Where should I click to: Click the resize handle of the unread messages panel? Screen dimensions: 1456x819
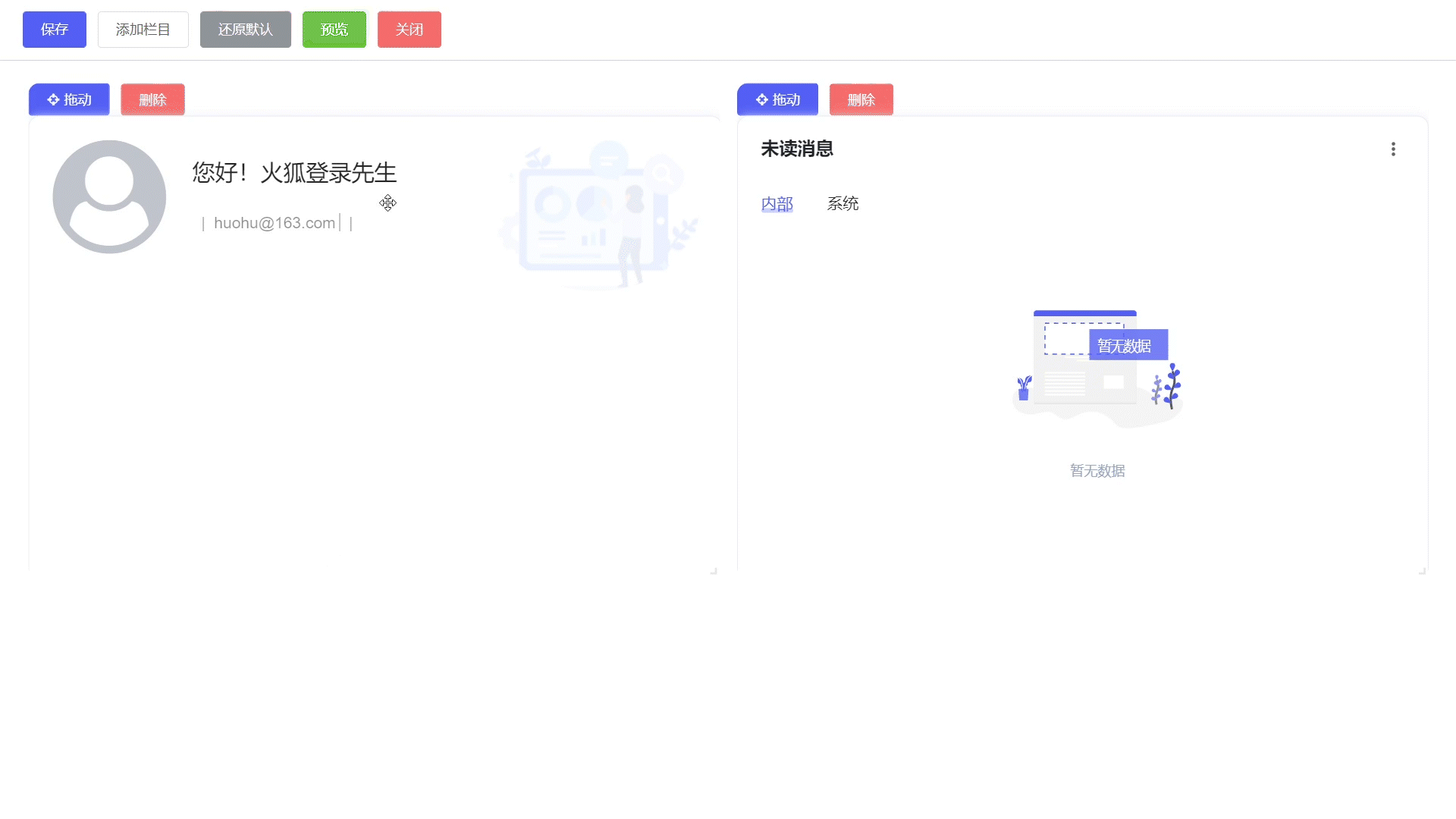pyautogui.click(x=1422, y=570)
